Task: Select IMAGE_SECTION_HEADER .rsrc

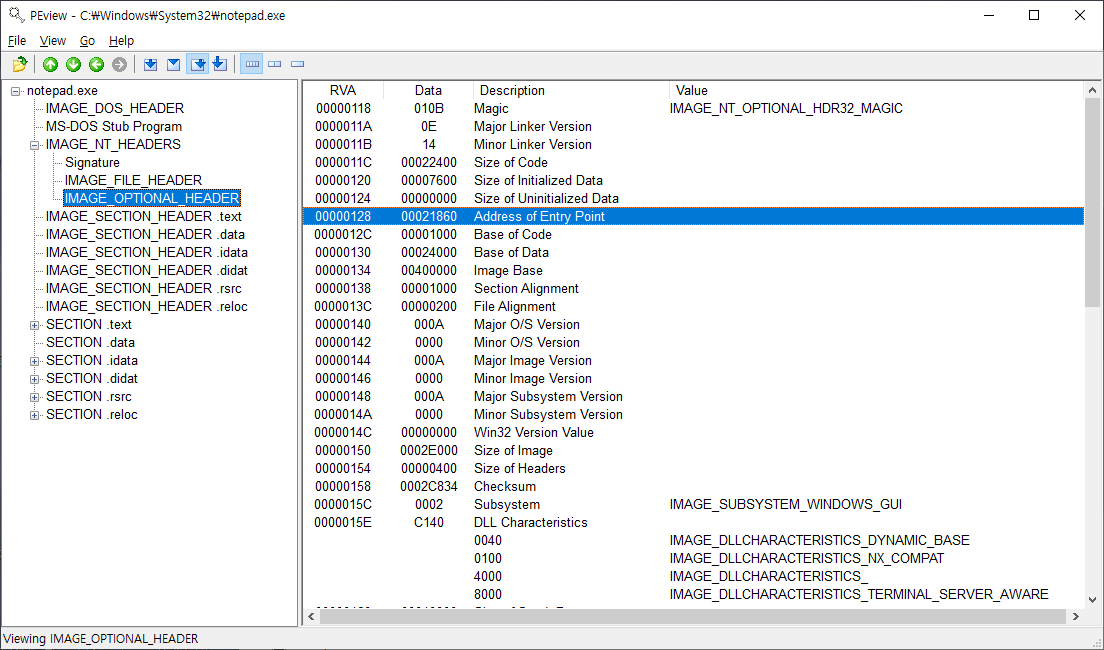Action: (x=144, y=289)
